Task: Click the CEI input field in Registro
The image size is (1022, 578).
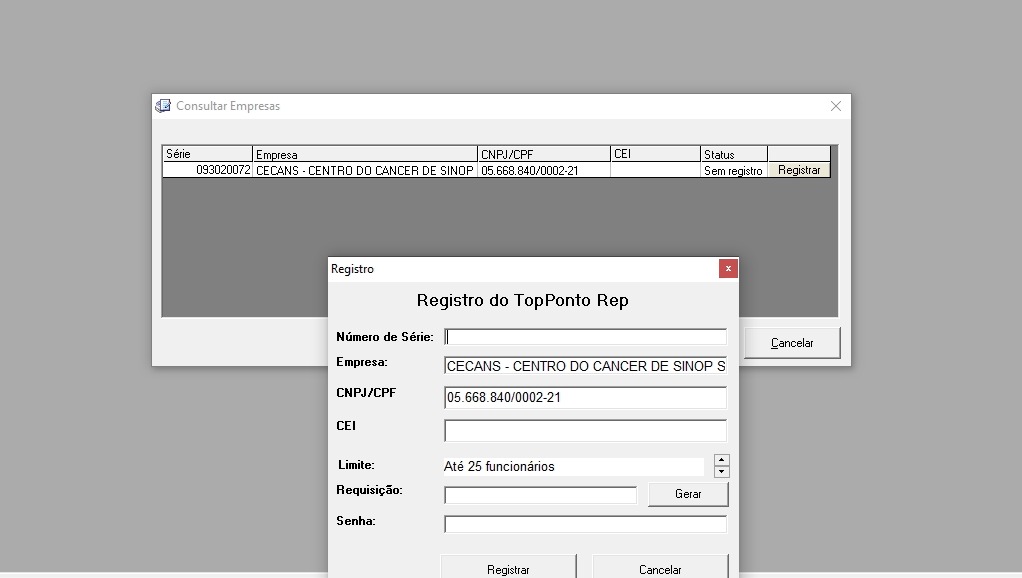Action: pos(585,431)
